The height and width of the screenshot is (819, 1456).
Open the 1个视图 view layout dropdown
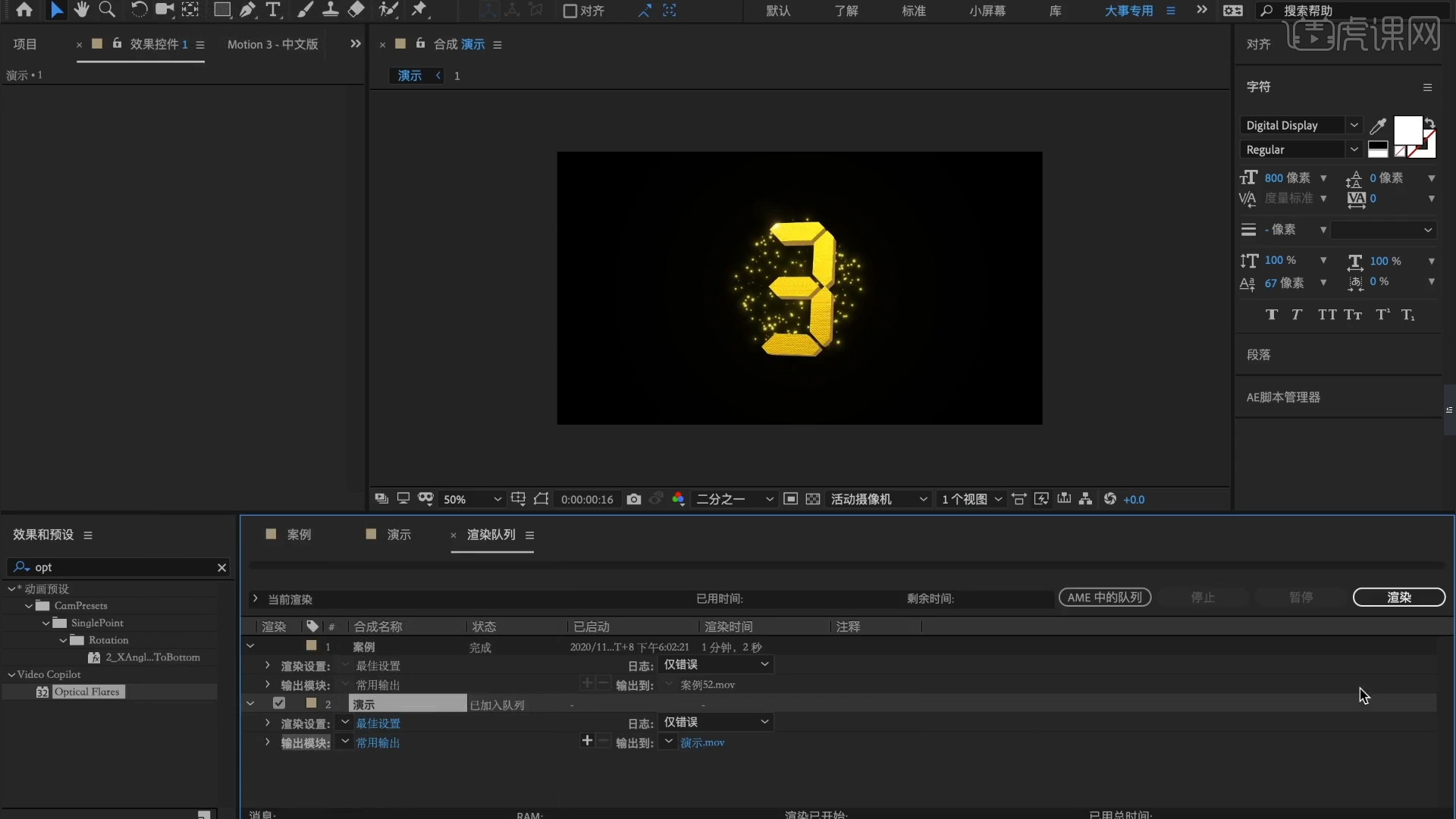972,499
